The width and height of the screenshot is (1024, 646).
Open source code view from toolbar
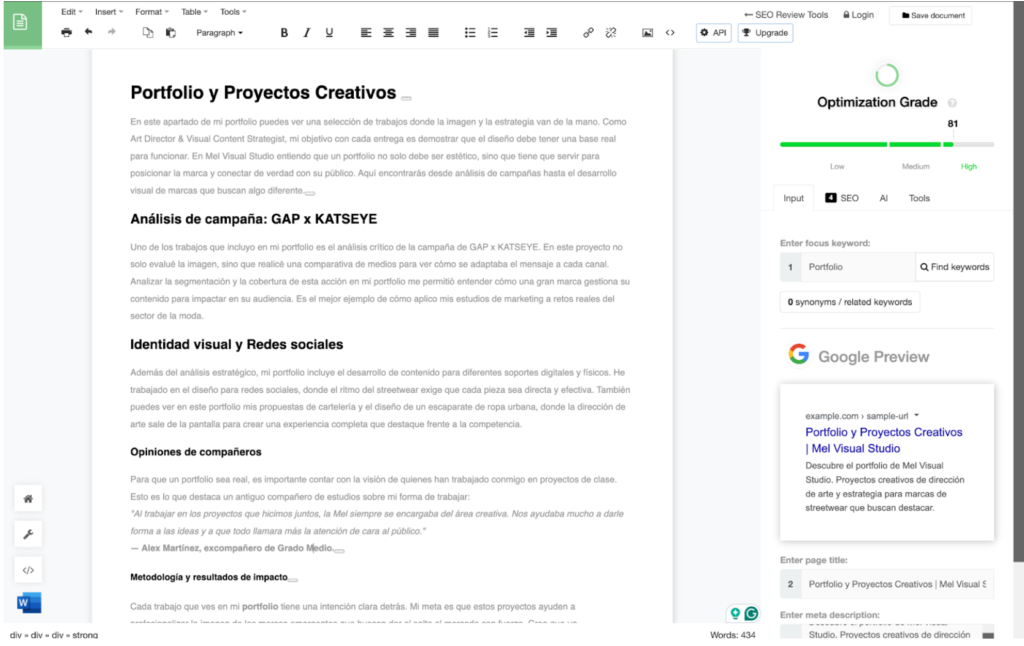[670, 33]
